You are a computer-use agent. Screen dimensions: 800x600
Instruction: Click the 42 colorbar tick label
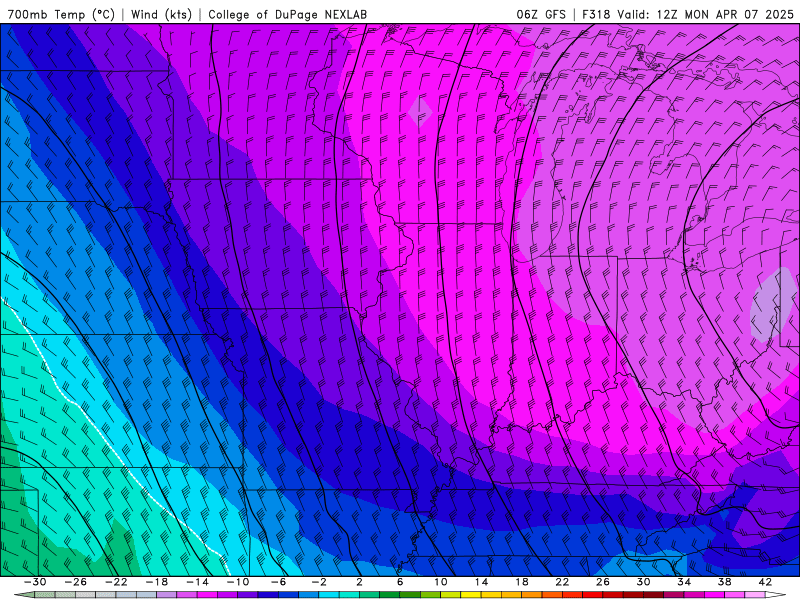(765, 582)
